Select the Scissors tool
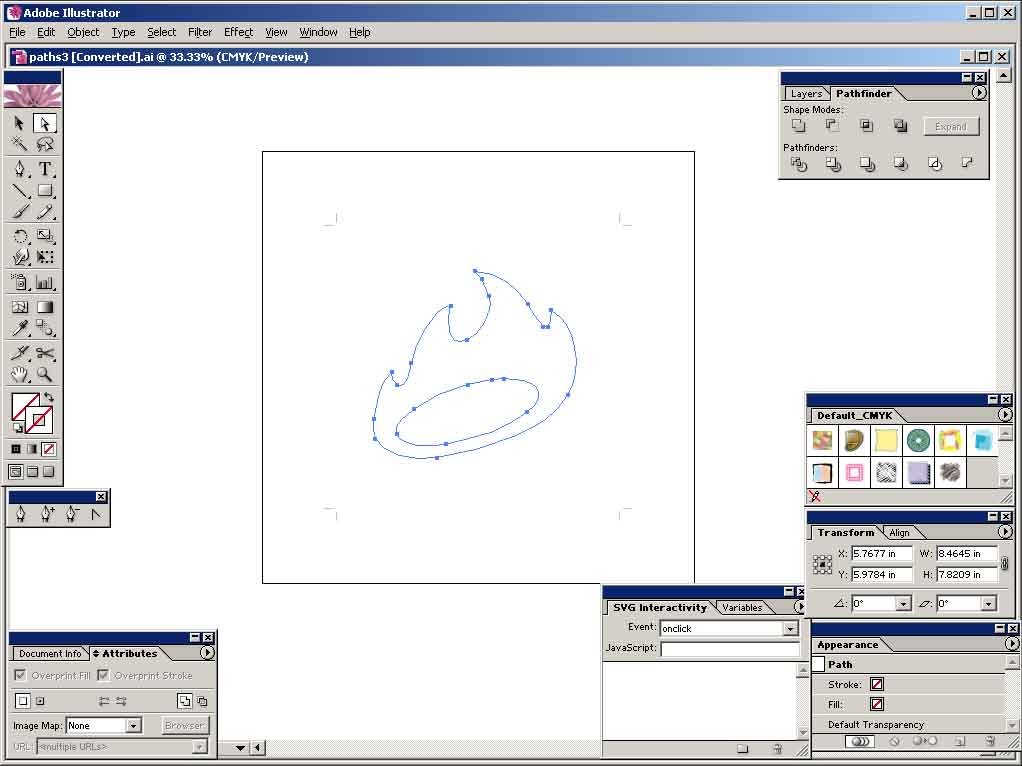 44,353
